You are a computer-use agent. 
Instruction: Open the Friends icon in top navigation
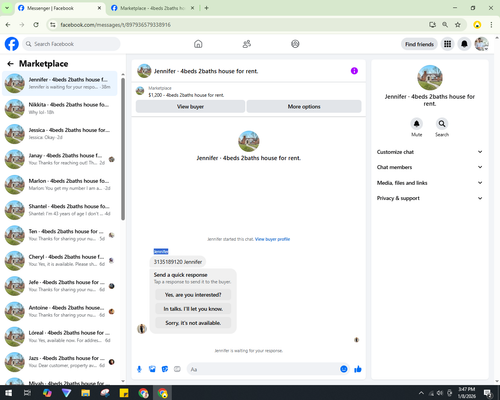click(247, 44)
